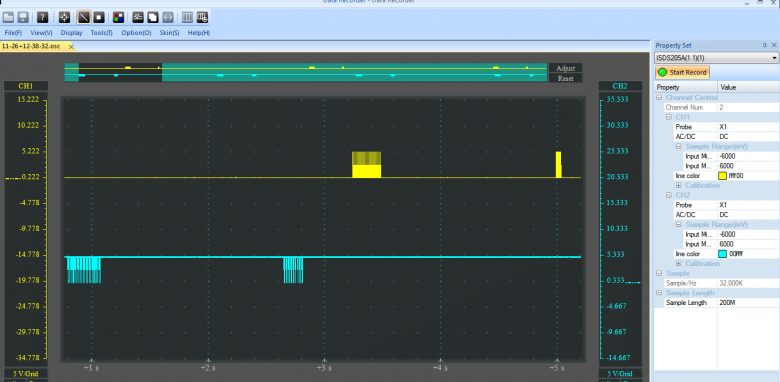Click the vertical cursor columns icon
The height and width of the screenshot is (382, 780).
coord(188,17)
